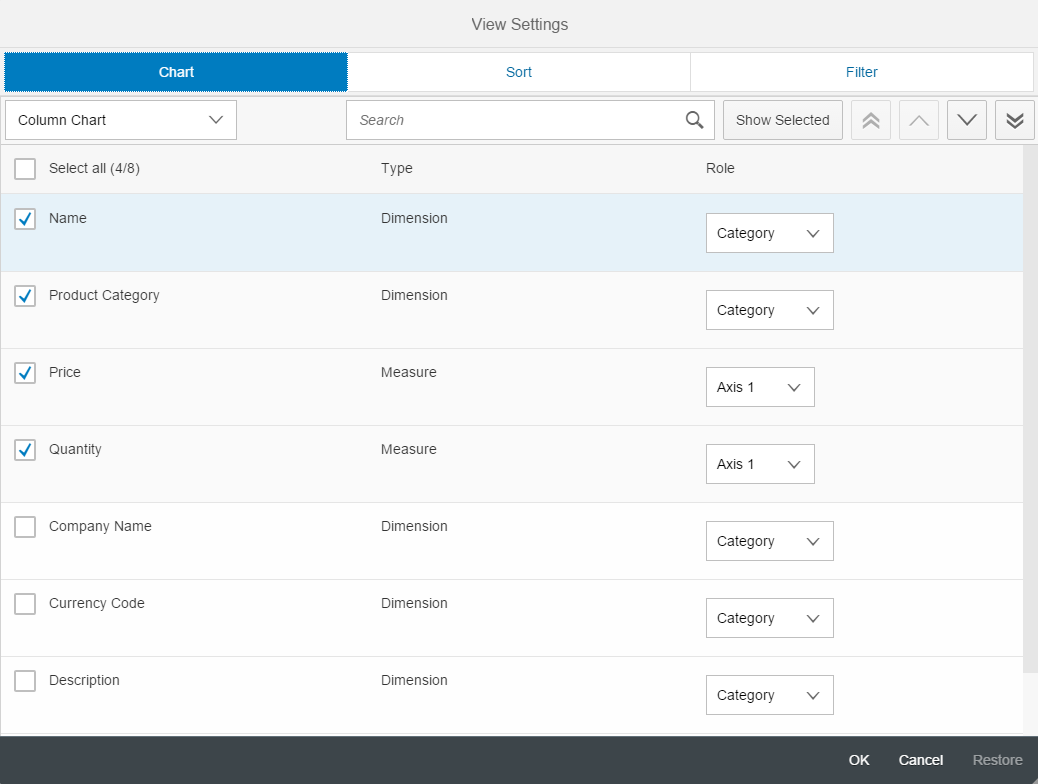The image size is (1038, 784).
Task: Expand the Role dropdown for Price
Action: [x=760, y=387]
